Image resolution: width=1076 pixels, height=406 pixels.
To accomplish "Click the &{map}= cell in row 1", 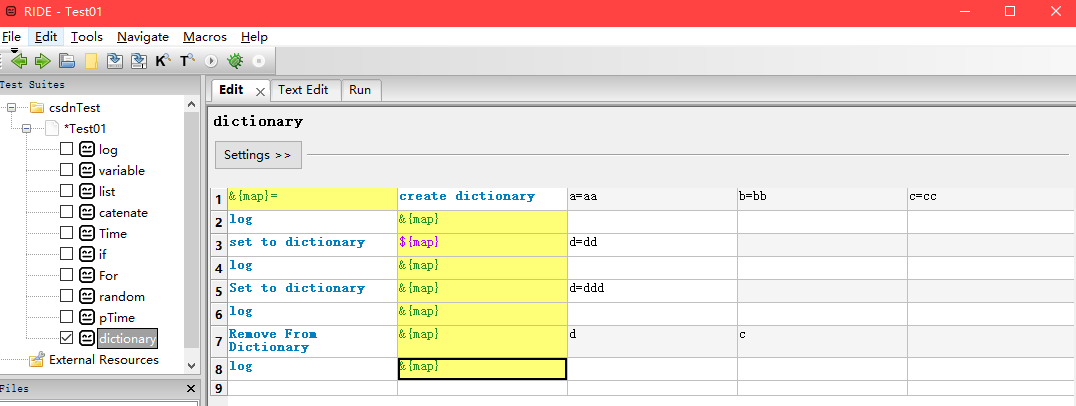I will tap(312, 199).
